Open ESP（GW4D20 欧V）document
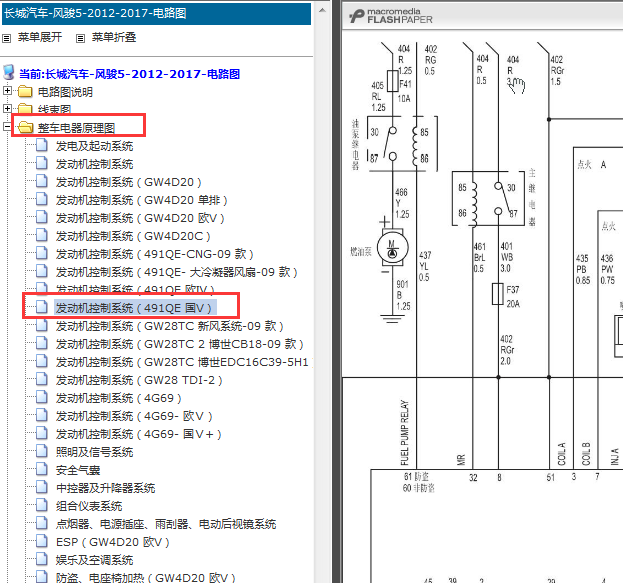Screen dimensions: 623x583 [113, 542]
